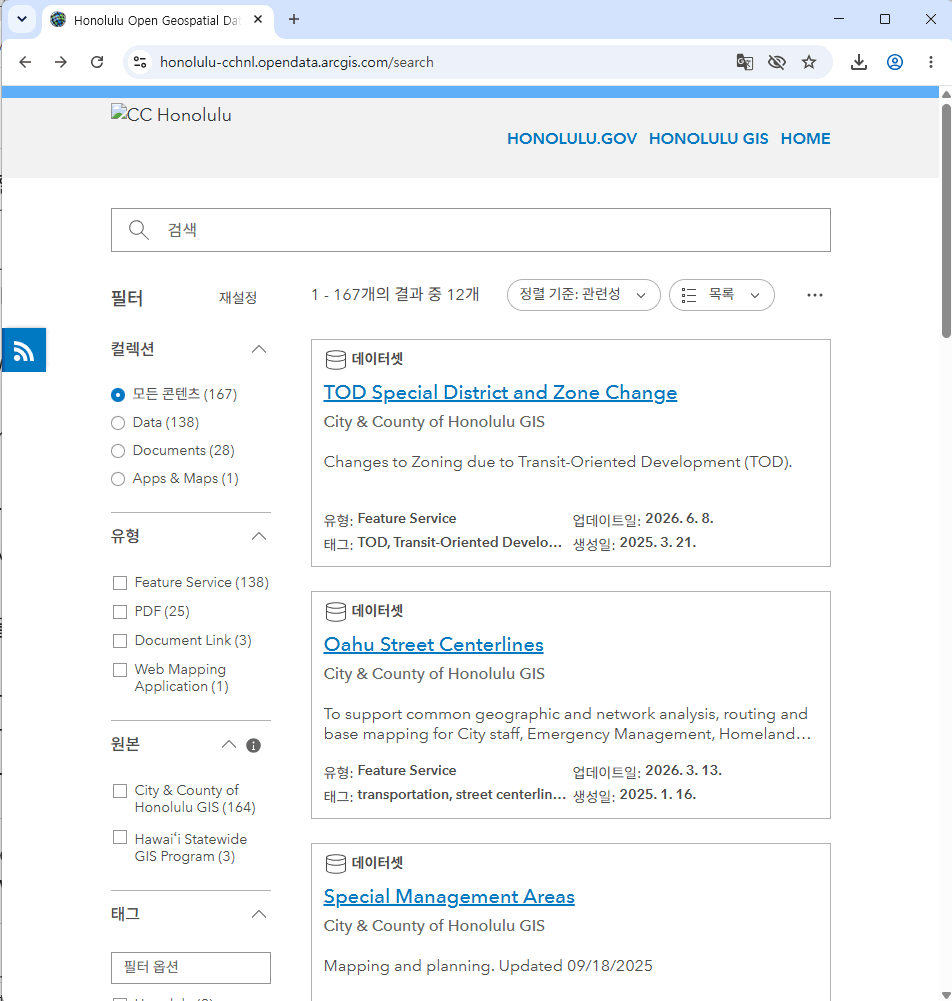Click the scrollbar up arrow
Image resolution: width=952 pixels, height=1001 pixels.
tap(946, 94)
